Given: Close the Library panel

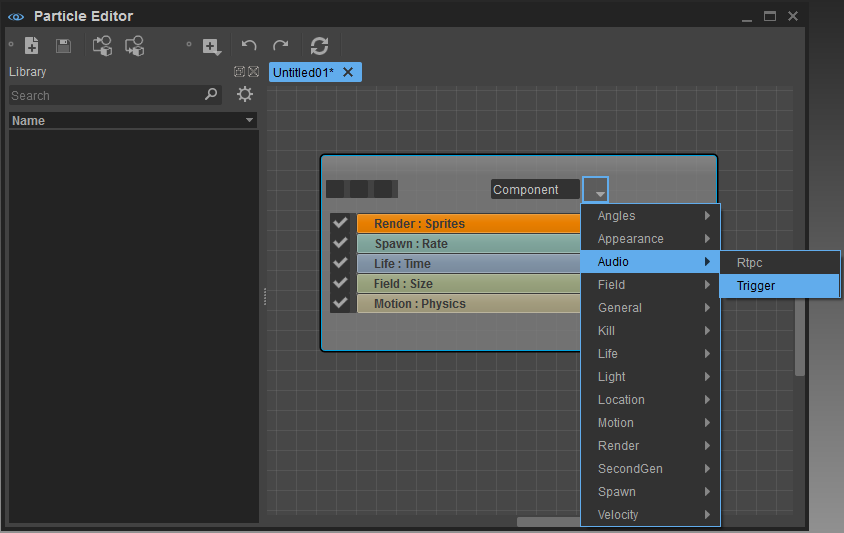Looking at the screenshot, I should [x=254, y=71].
